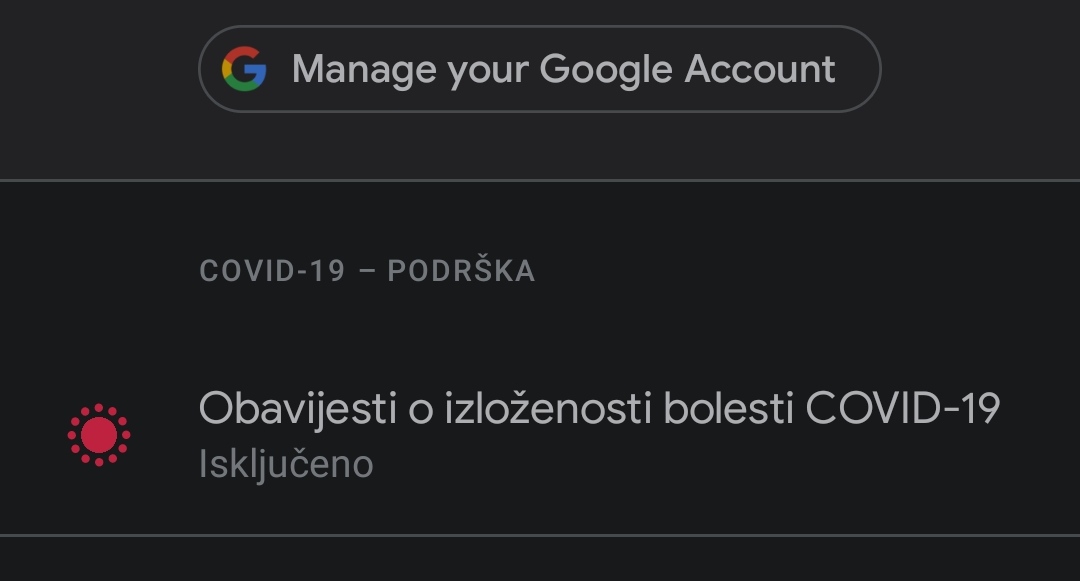Select the COVID-19 – PODRŠKA section header
Image resolution: width=1080 pixels, height=581 pixels.
coord(367,271)
